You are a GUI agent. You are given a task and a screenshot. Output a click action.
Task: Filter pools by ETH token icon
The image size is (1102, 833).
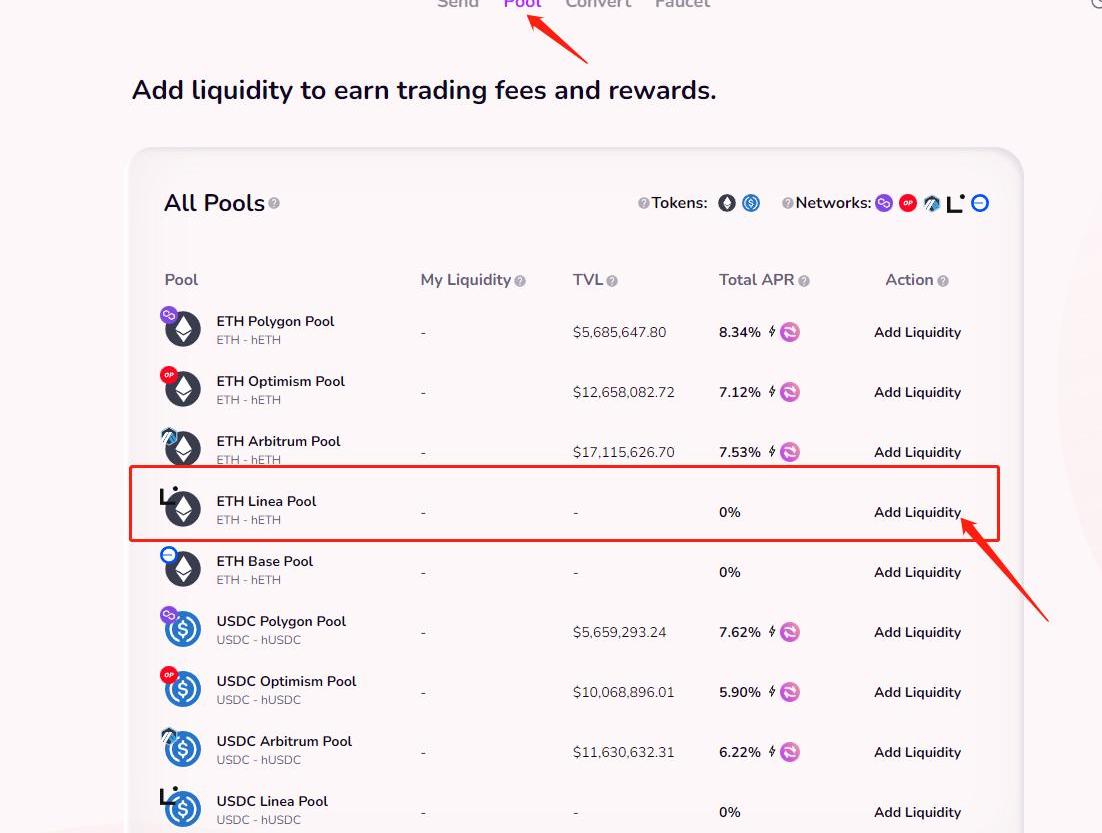pos(727,203)
